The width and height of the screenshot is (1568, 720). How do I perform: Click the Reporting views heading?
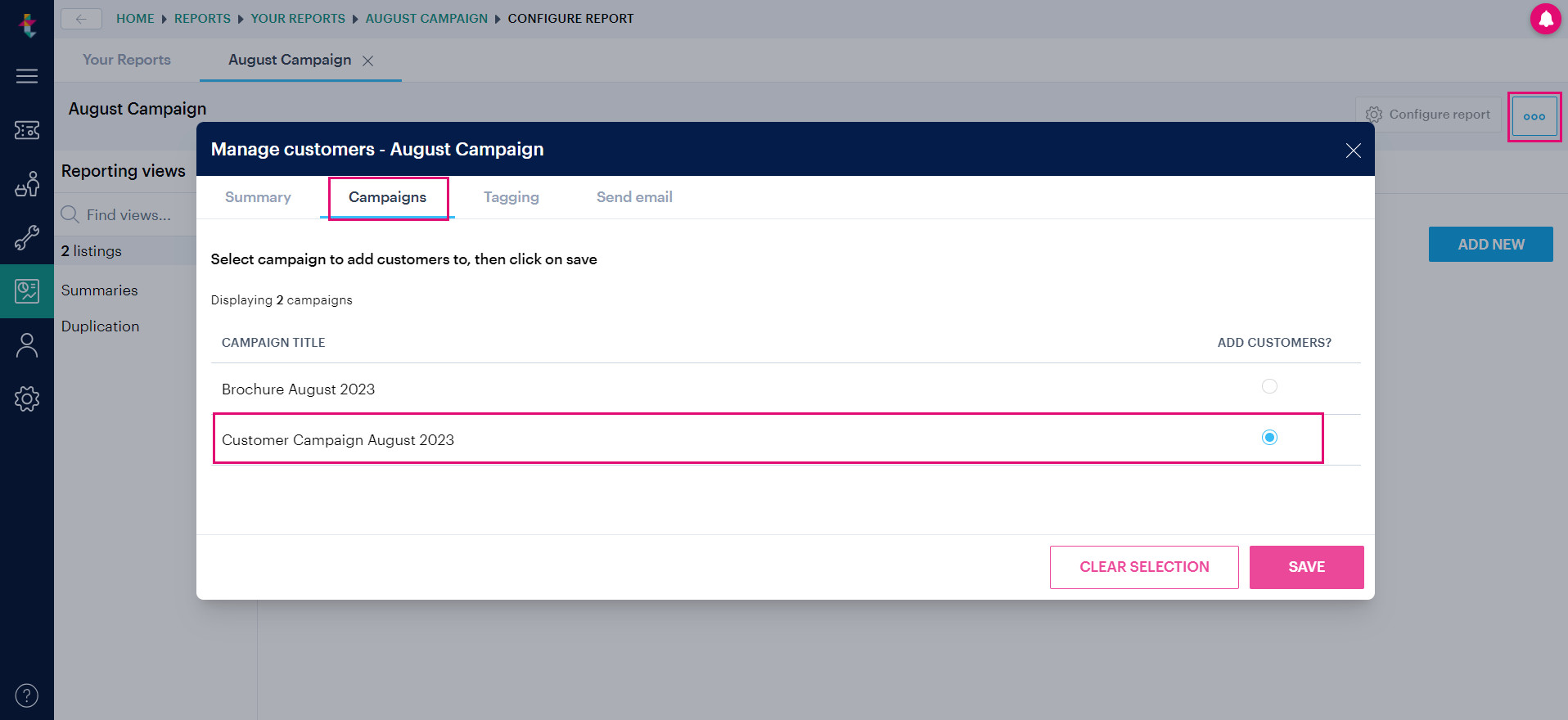coord(124,171)
